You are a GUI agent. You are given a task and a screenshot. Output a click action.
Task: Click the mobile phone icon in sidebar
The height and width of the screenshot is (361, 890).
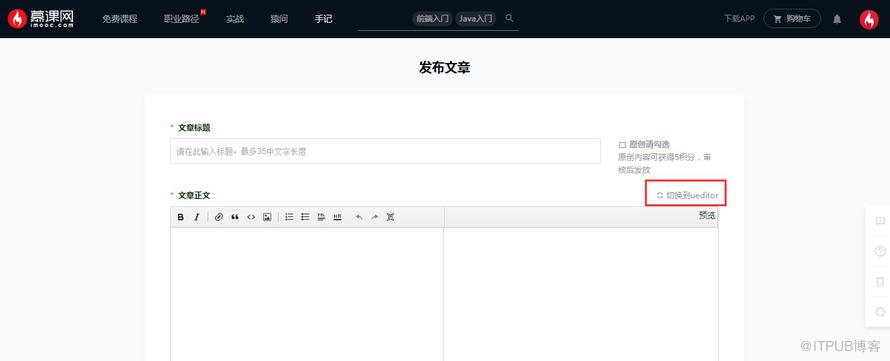pyautogui.click(x=880, y=282)
